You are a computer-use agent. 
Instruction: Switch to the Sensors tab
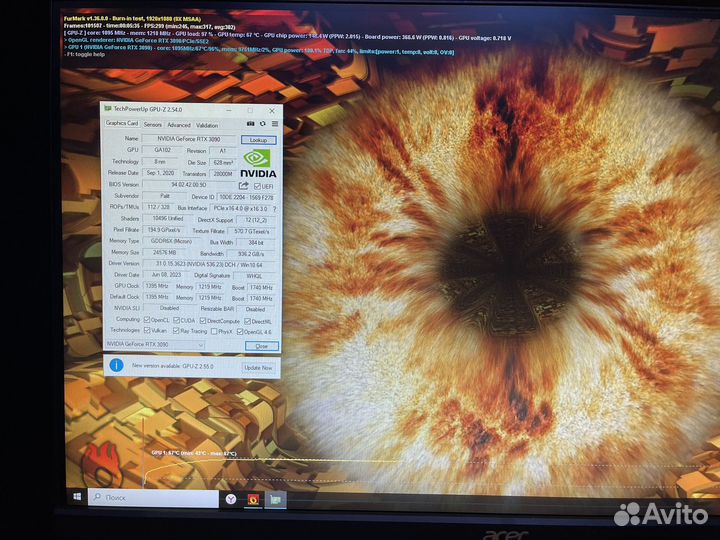pyautogui.click(x=152, y=124)
